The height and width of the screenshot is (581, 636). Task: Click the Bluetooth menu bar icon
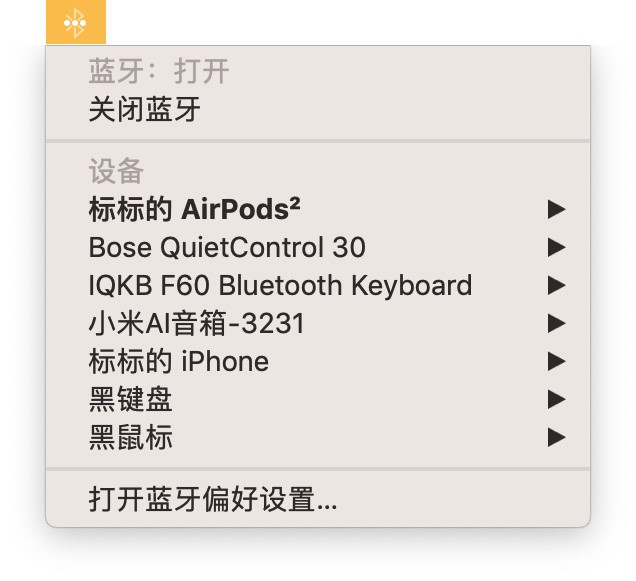point(75,22)
